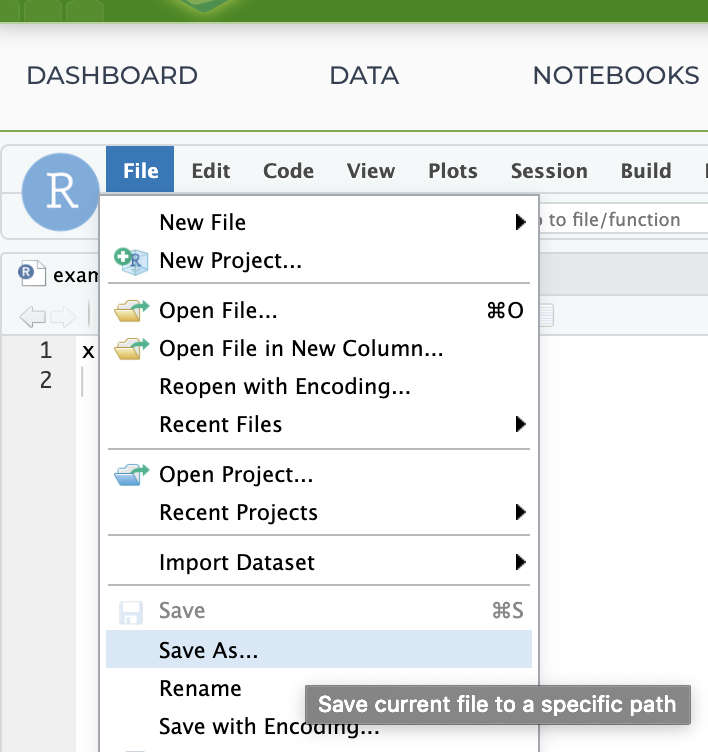Click line number 1 in the editor gutter

tap(46, 350)
